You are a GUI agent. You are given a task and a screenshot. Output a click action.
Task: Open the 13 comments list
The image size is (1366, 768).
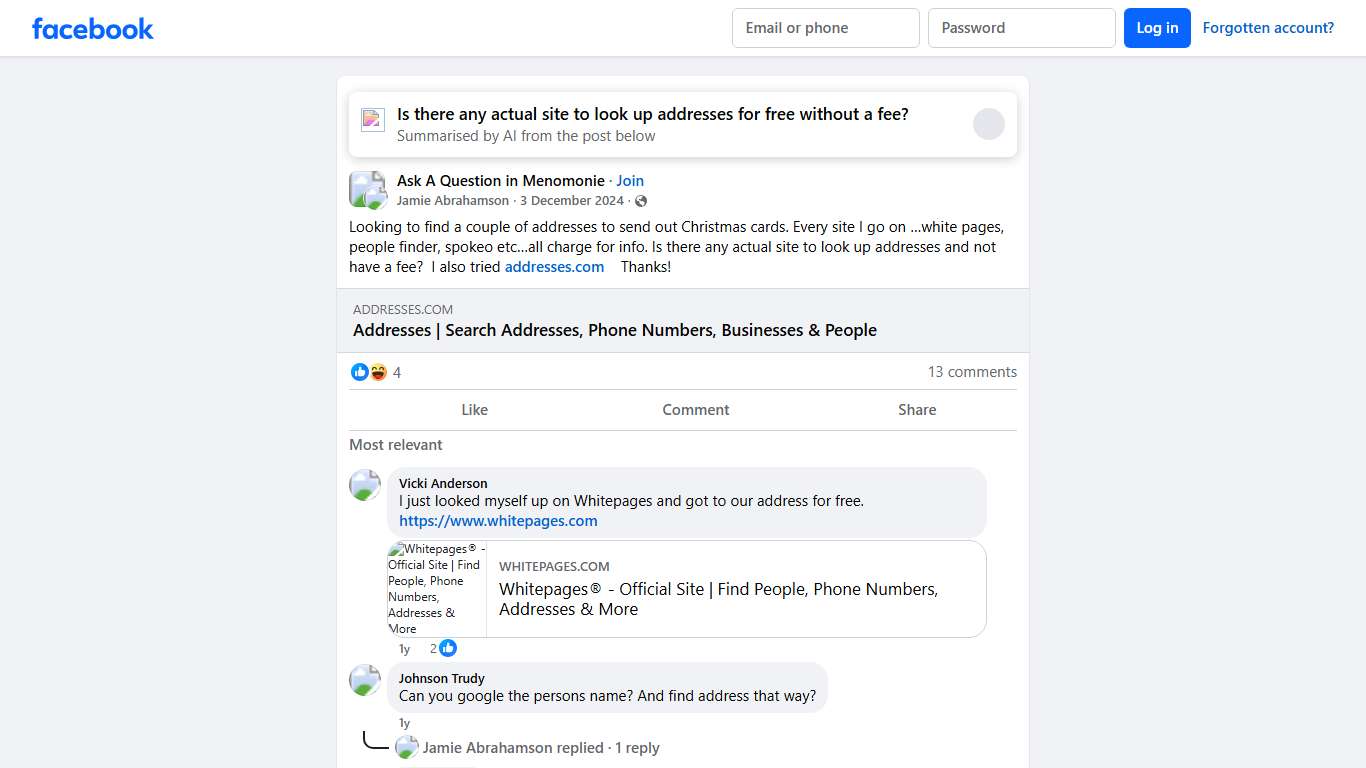972,372
